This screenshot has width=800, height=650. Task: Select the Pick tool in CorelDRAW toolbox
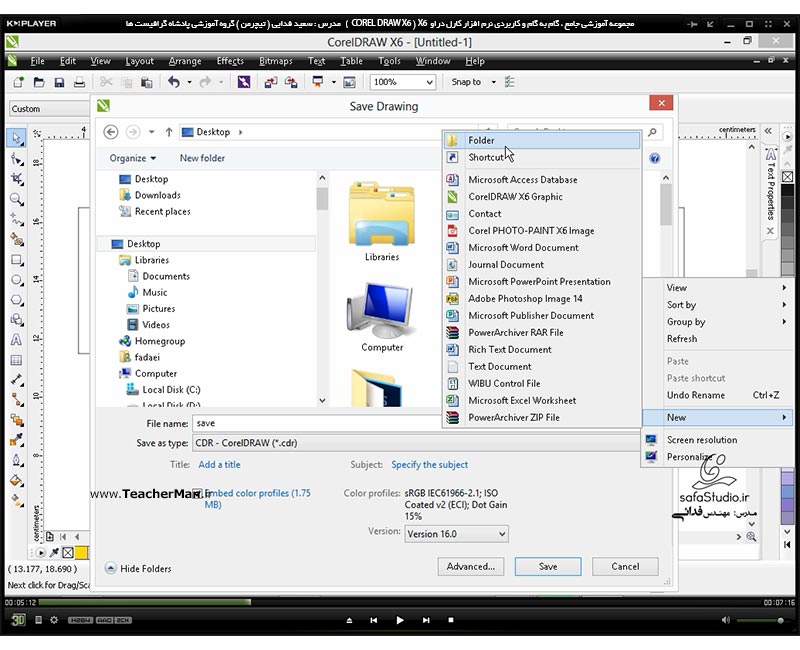(x=16, y=138)
